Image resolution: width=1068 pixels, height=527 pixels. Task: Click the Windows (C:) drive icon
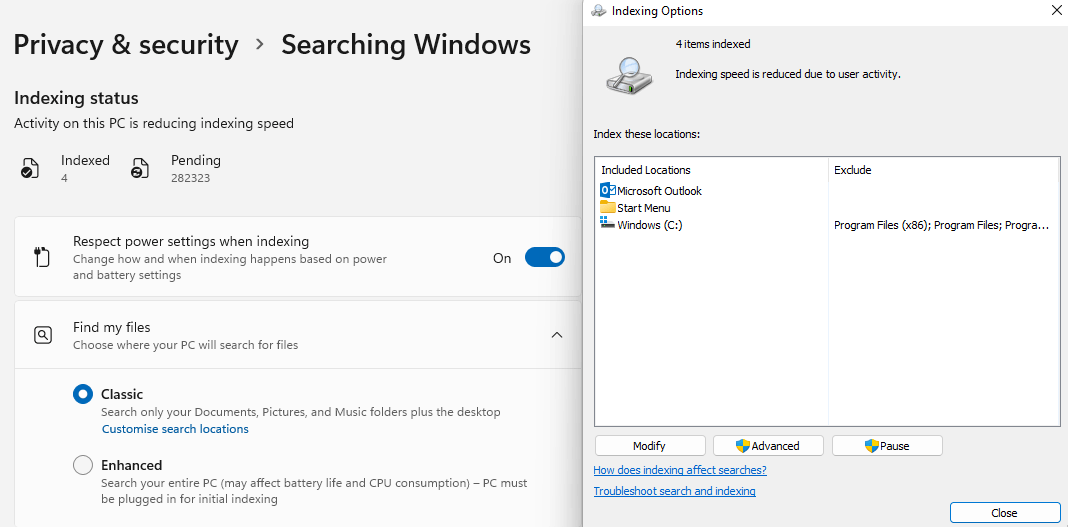[608, 223]
